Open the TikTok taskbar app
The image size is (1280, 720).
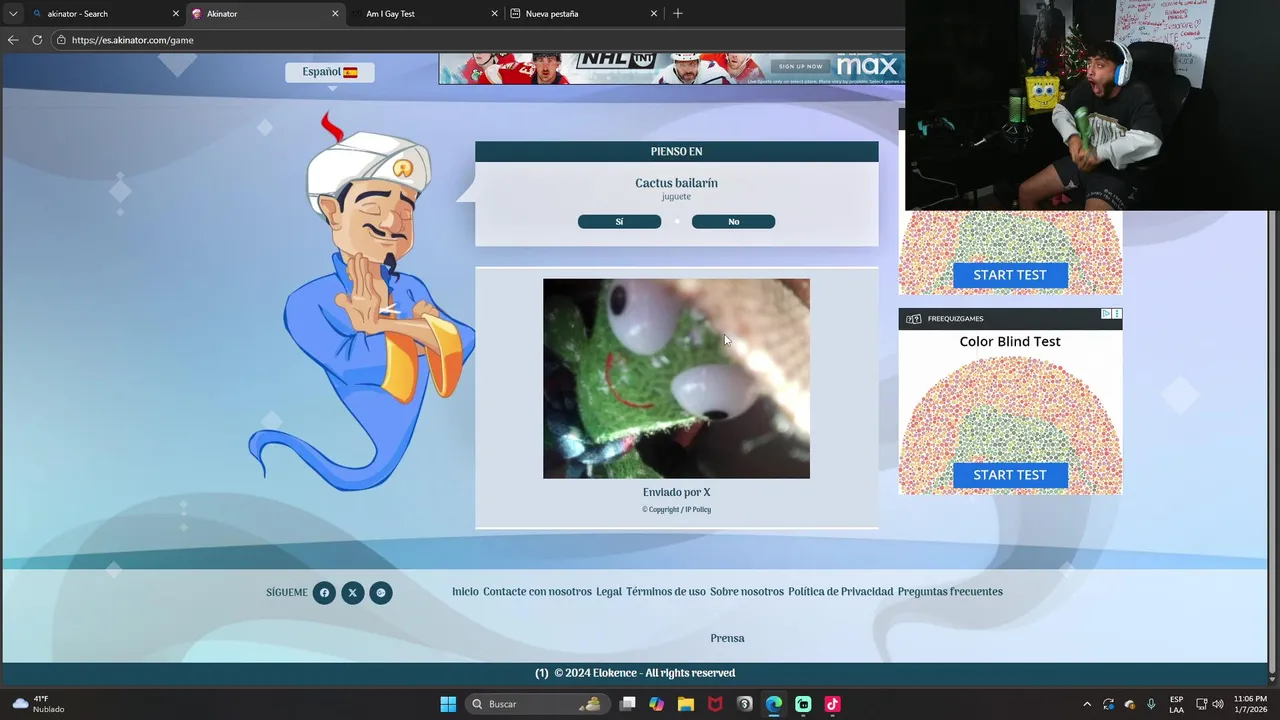click(x=832, y=704)
